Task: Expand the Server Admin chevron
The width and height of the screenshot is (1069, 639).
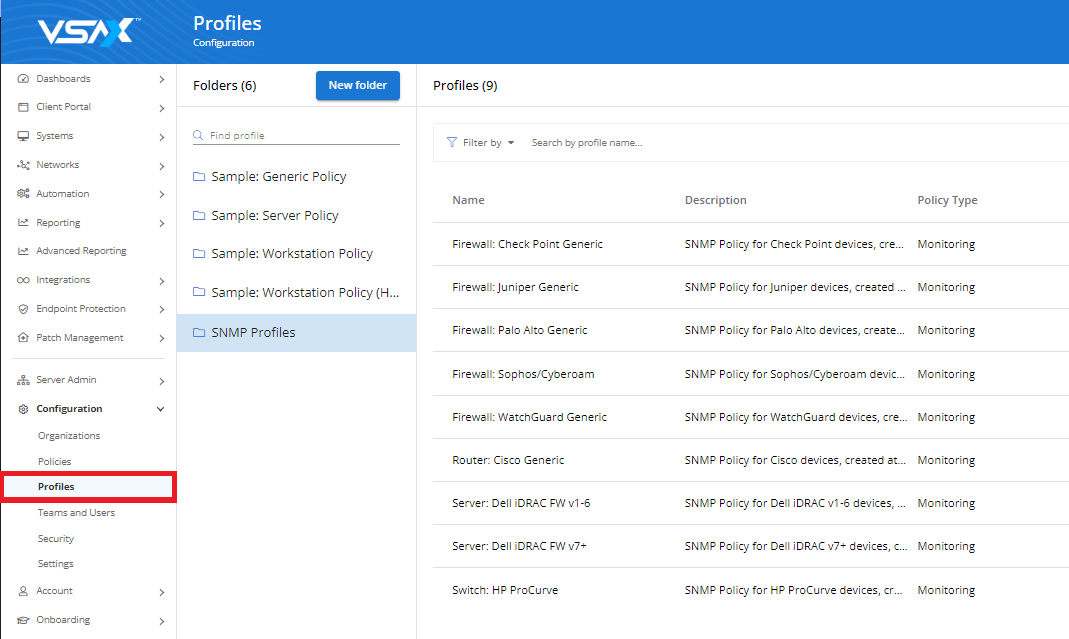Action: tap(162, 381)
